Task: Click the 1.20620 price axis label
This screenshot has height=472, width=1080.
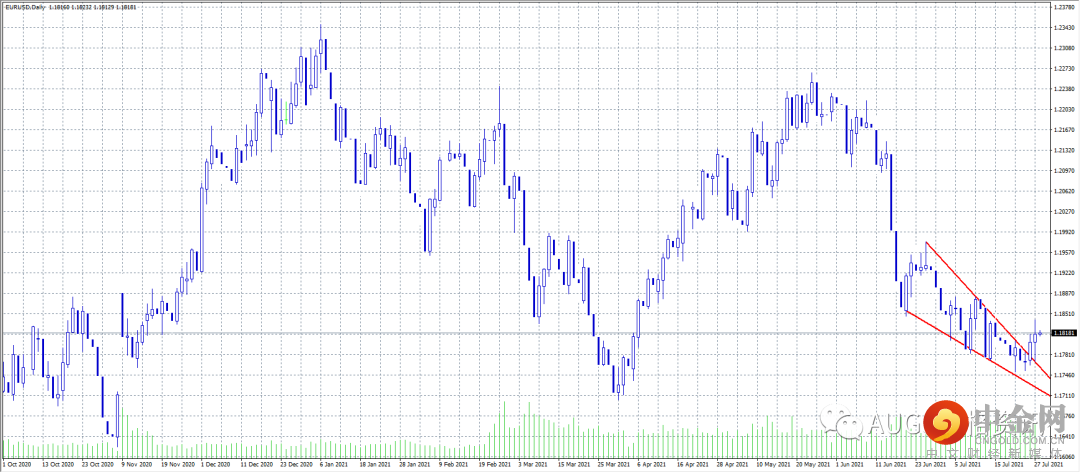Action: point(1063,191)
